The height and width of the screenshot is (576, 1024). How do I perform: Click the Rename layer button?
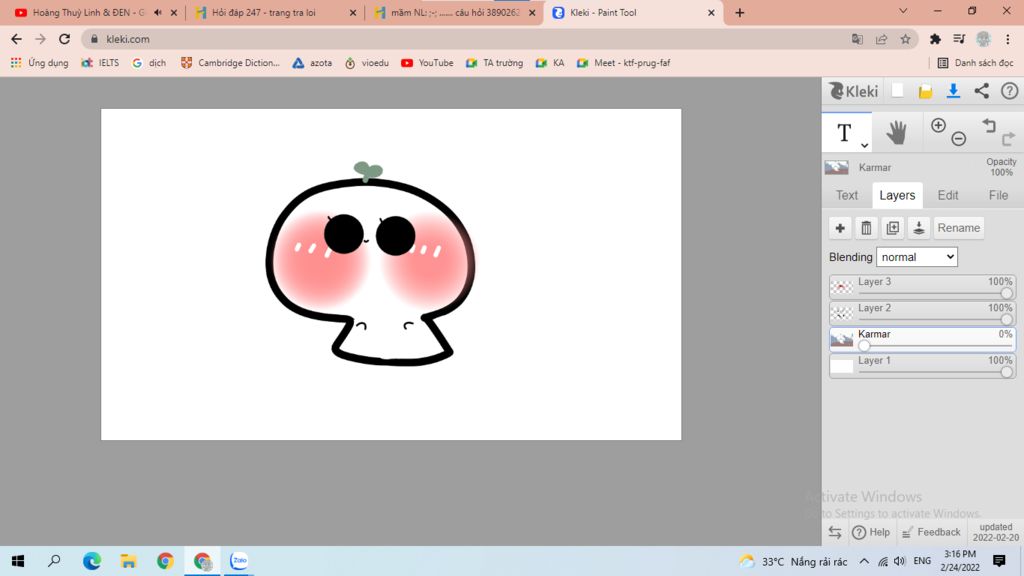coord(959,228)
